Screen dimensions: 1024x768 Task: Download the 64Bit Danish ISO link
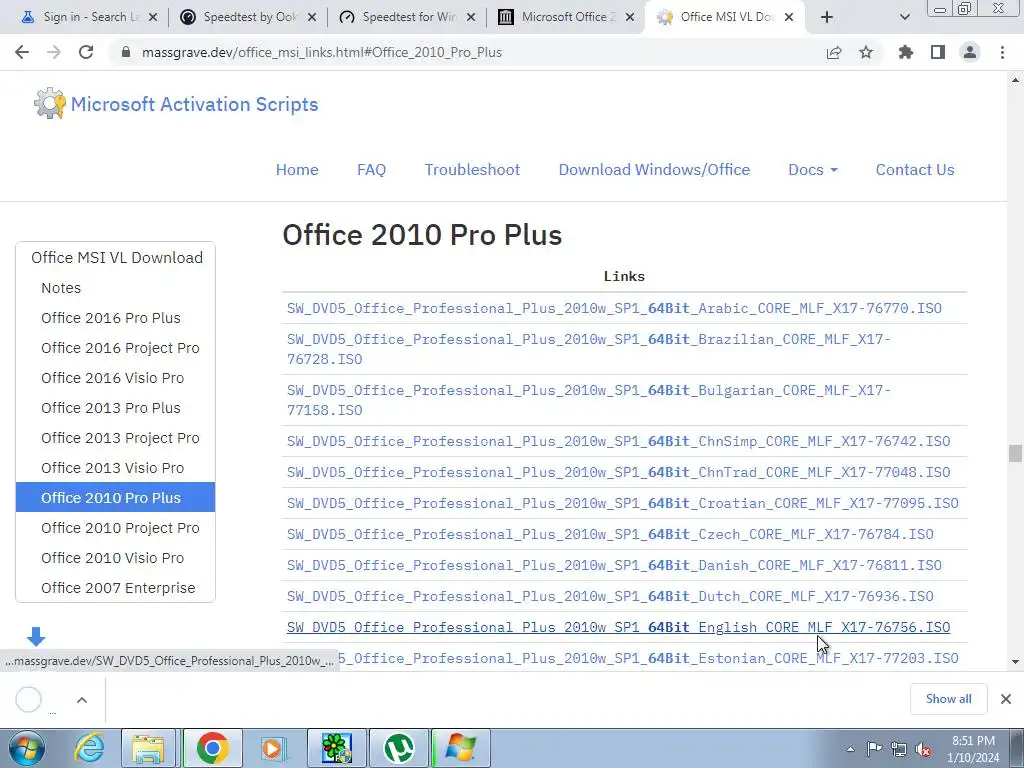pyautogui.click(x=614, y=565)
